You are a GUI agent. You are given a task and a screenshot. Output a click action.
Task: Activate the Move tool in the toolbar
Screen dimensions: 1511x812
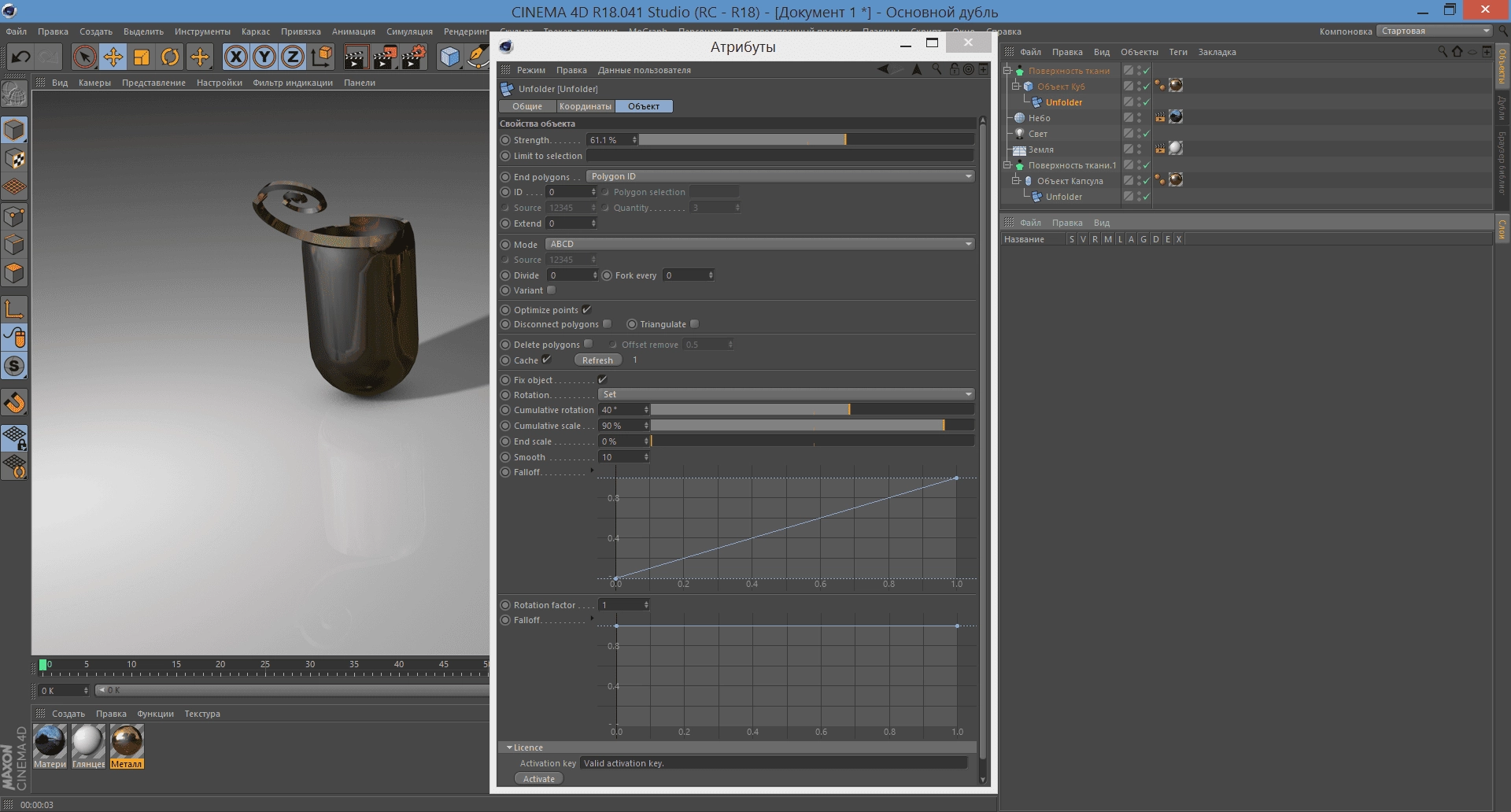pyautogui.click(x=113, y=57)
